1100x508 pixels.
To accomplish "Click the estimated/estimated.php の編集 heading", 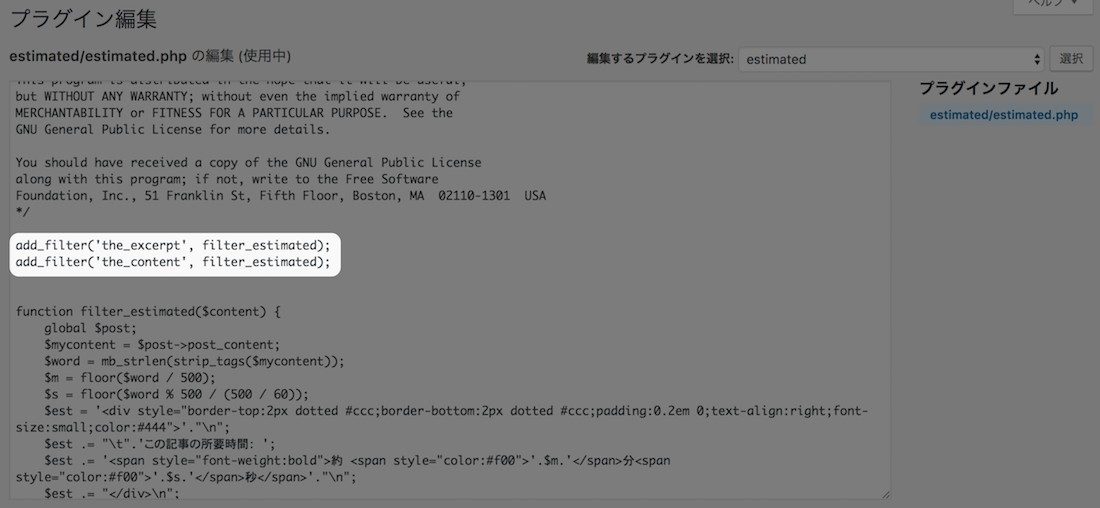I will [x=150, y=56].
